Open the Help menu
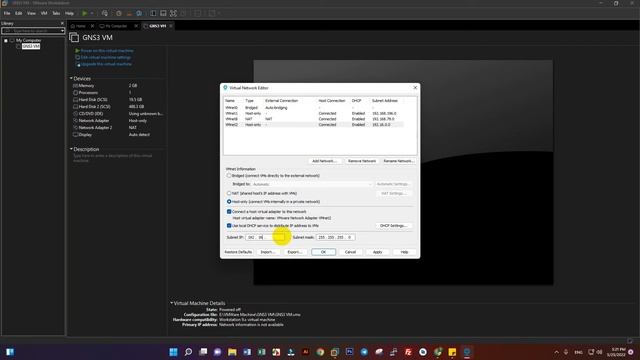This screenshot has width=640, height=360. point(69,13)
